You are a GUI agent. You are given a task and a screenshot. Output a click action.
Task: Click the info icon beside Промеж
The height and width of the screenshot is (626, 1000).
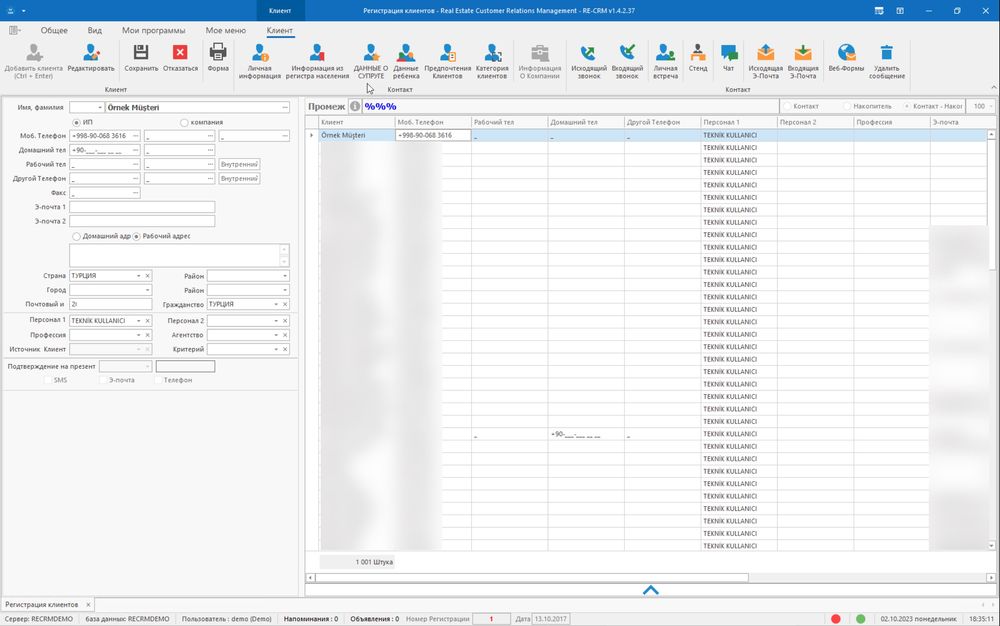click(355, 106)
